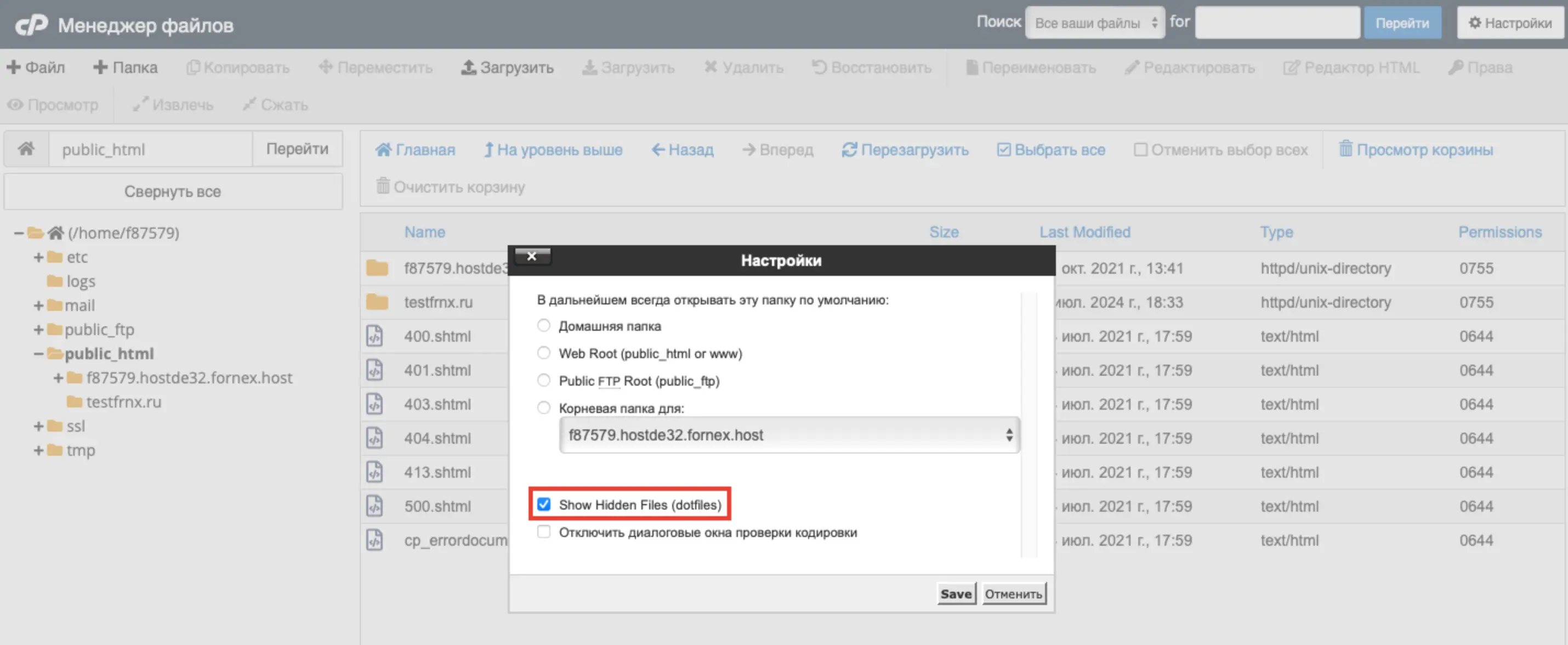1568x645 pixels.
Task: Select the Домашняя папка radio button
Action: coord(543,325)
